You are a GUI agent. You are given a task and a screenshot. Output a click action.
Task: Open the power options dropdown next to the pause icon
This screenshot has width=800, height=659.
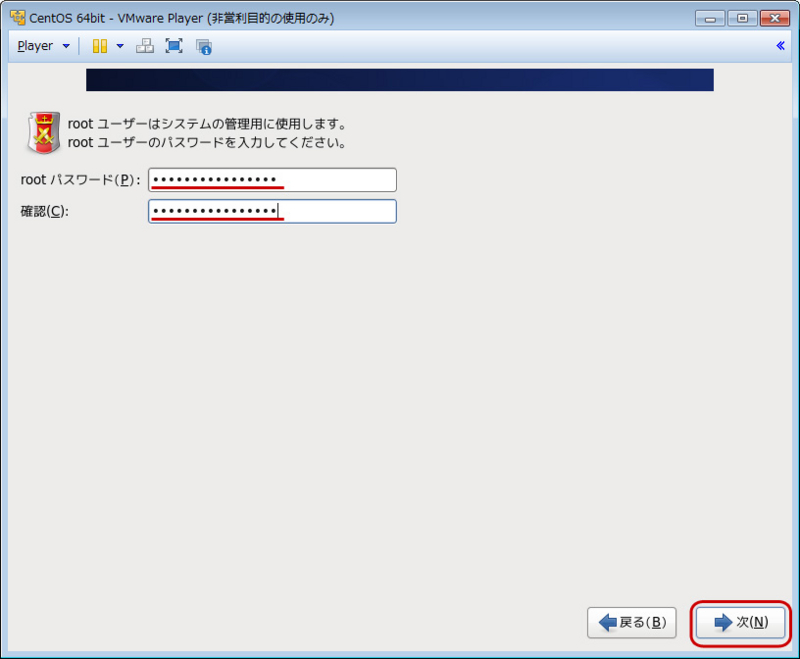120,45
